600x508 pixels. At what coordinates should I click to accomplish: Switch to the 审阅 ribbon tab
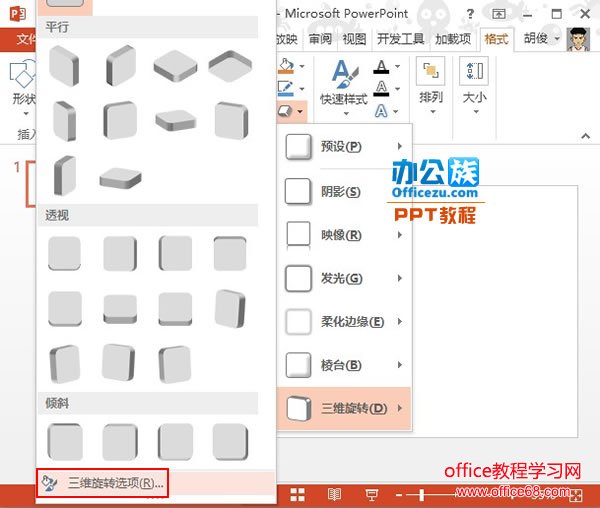coord(320,39)
